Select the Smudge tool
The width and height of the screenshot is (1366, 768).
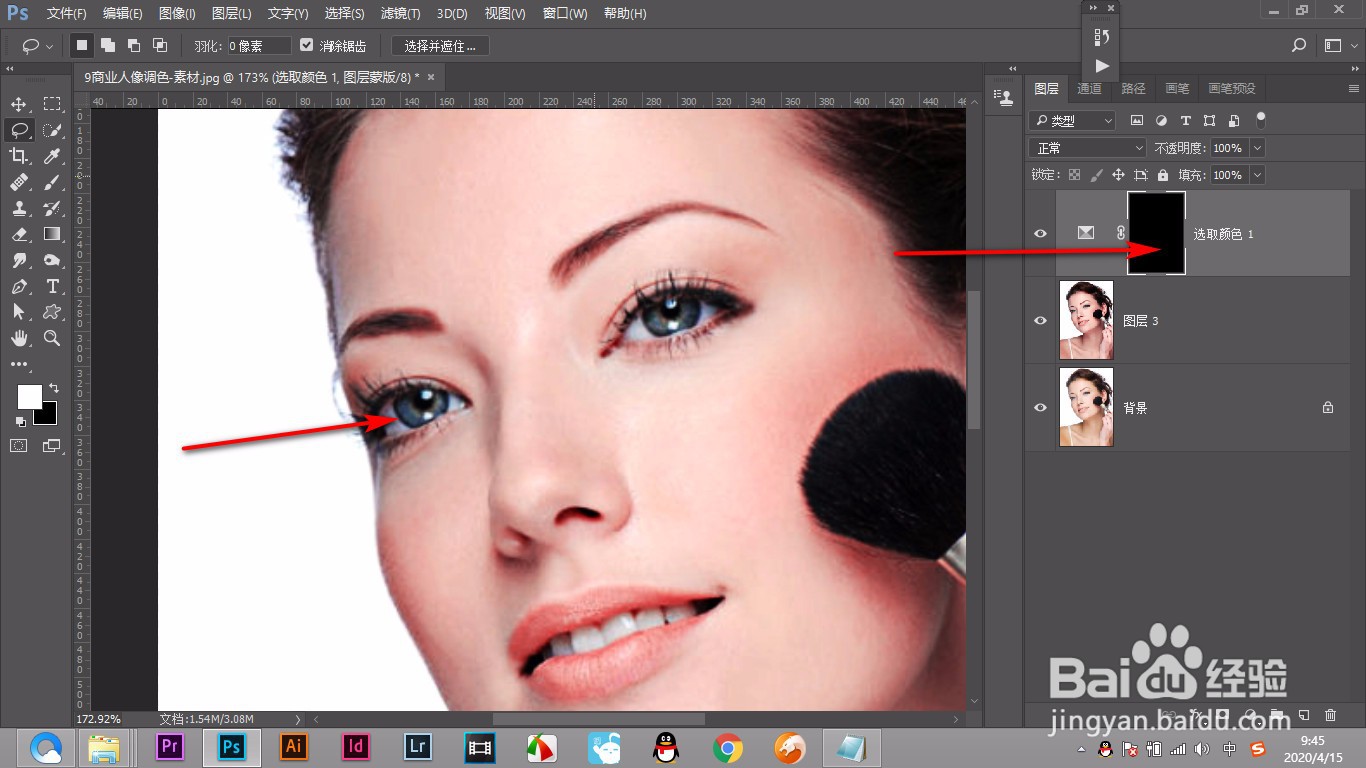[19, 260]
